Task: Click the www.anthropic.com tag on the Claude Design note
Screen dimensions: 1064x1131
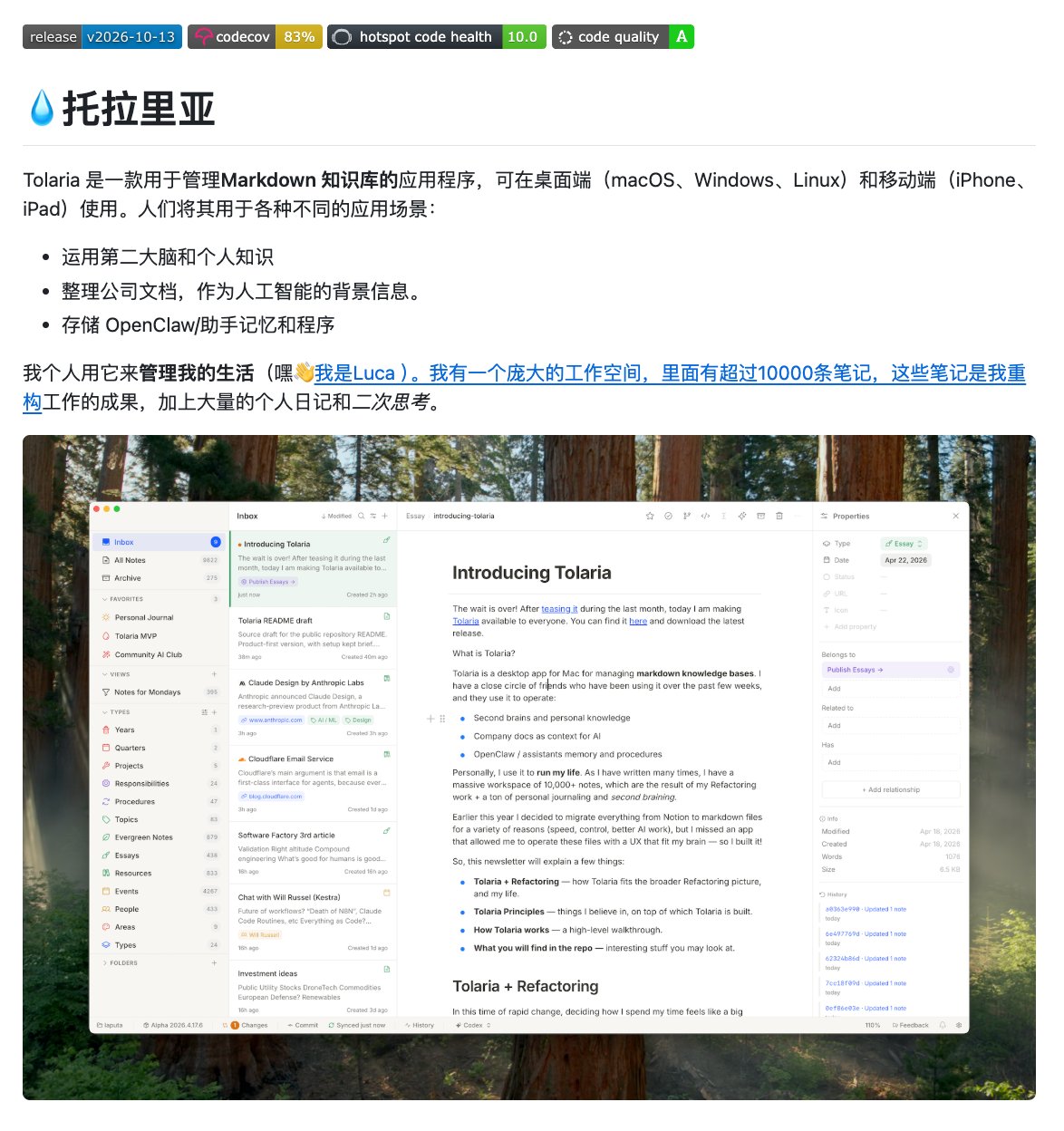Action: coord(272,720)
